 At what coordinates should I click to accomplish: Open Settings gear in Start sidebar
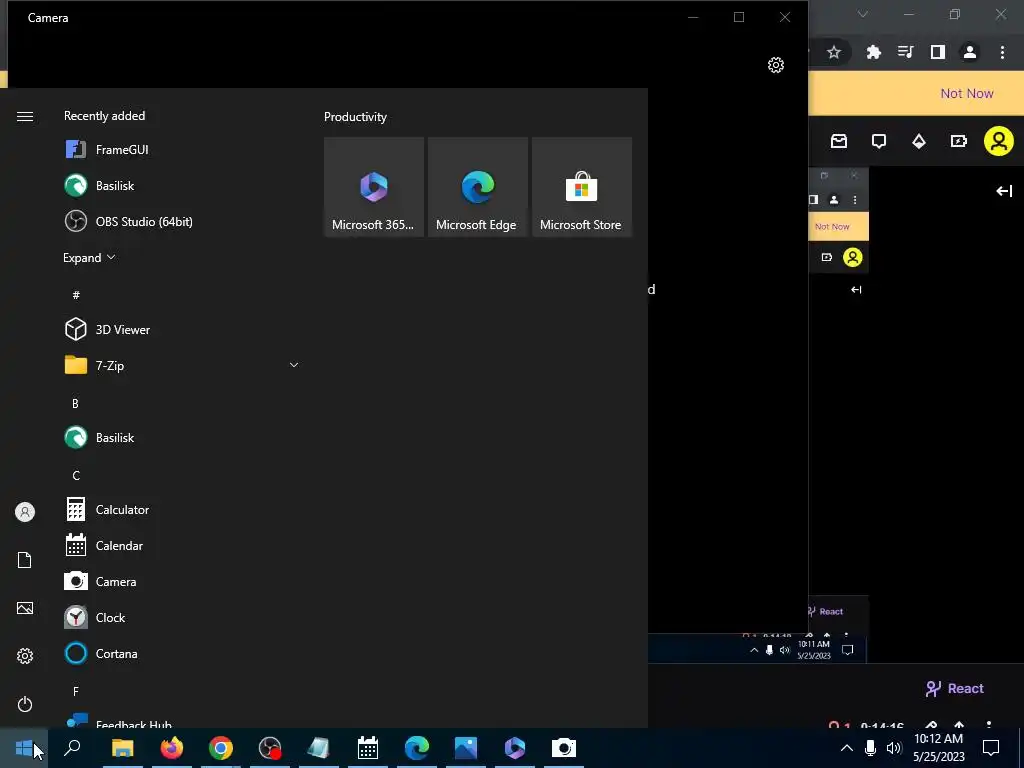[x=25, y=656]
